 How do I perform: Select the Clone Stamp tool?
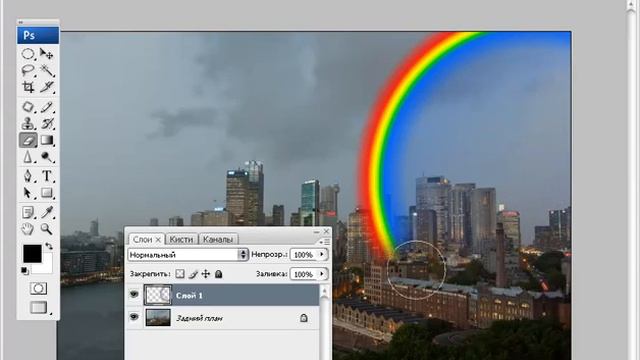28,123
